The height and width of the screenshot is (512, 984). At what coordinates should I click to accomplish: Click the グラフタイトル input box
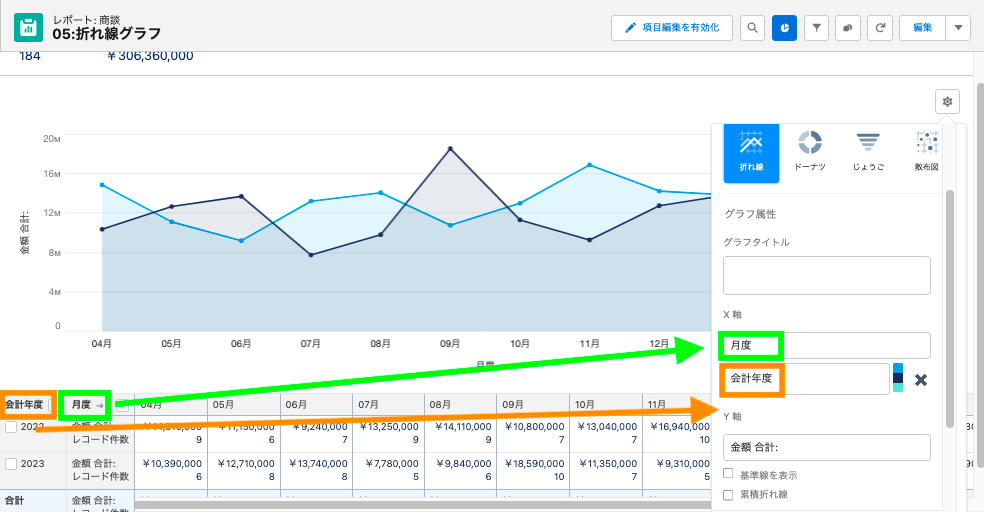tap(826, 275)
